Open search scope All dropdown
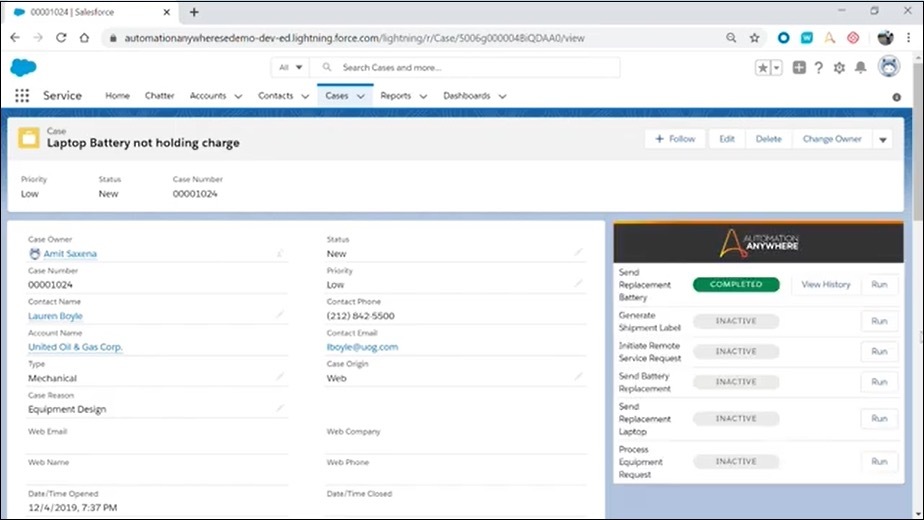Image resolution: width=924 pixels, height=520 pixels. 290,67
